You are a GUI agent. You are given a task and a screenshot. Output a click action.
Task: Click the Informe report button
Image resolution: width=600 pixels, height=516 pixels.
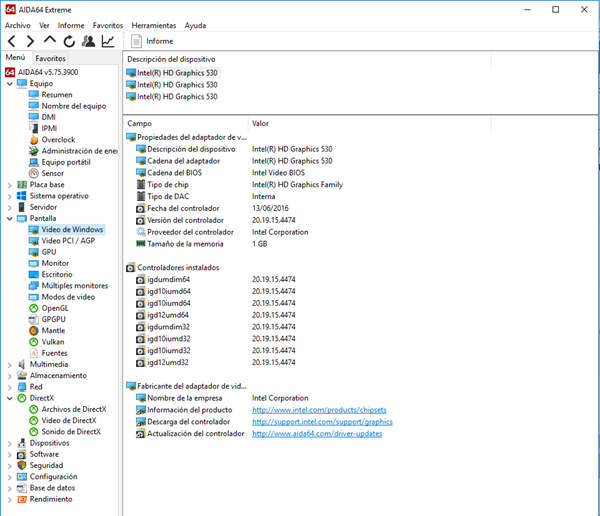coord(152,41)
